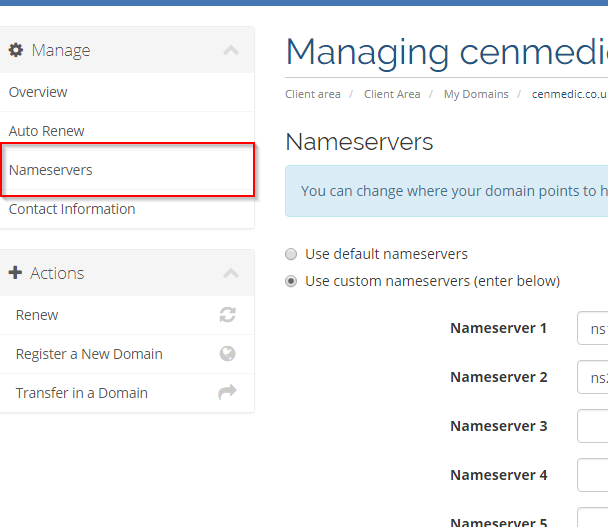This screenshot has height=527, width=608.
Task: Open Nameservers in the Manage menu
Action: (x=127, y=170)
